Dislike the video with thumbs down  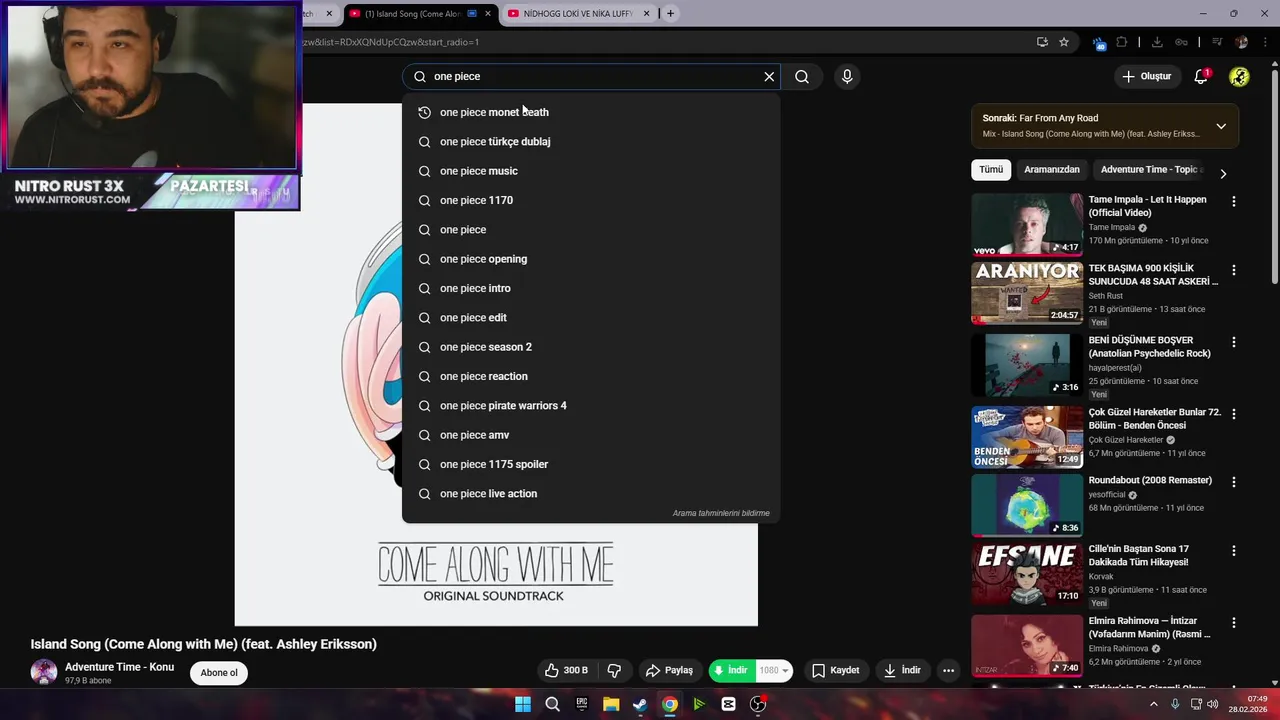coord(615,670)
